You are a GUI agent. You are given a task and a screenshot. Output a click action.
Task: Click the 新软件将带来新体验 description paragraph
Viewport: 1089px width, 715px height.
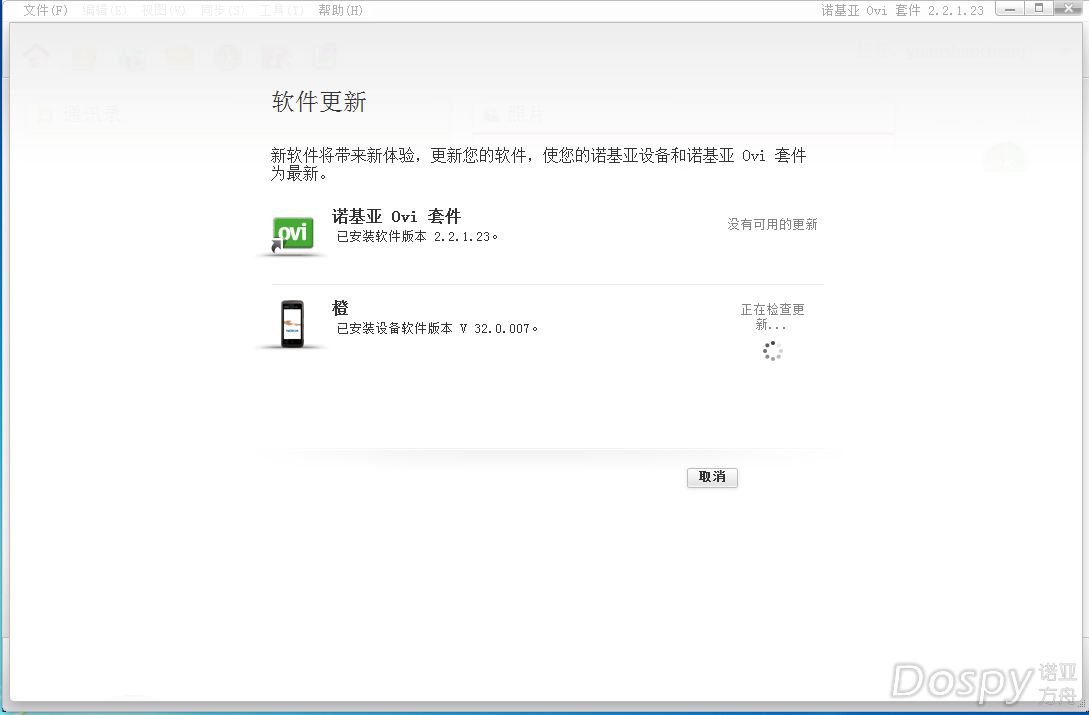click(x=538, y=165)
